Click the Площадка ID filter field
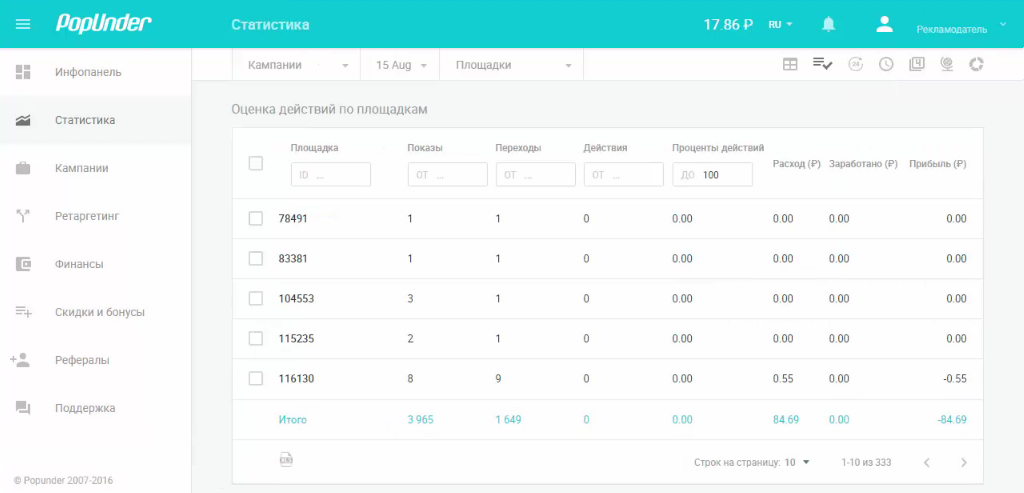Screen dimensions: 1024x493 [331, 175]
